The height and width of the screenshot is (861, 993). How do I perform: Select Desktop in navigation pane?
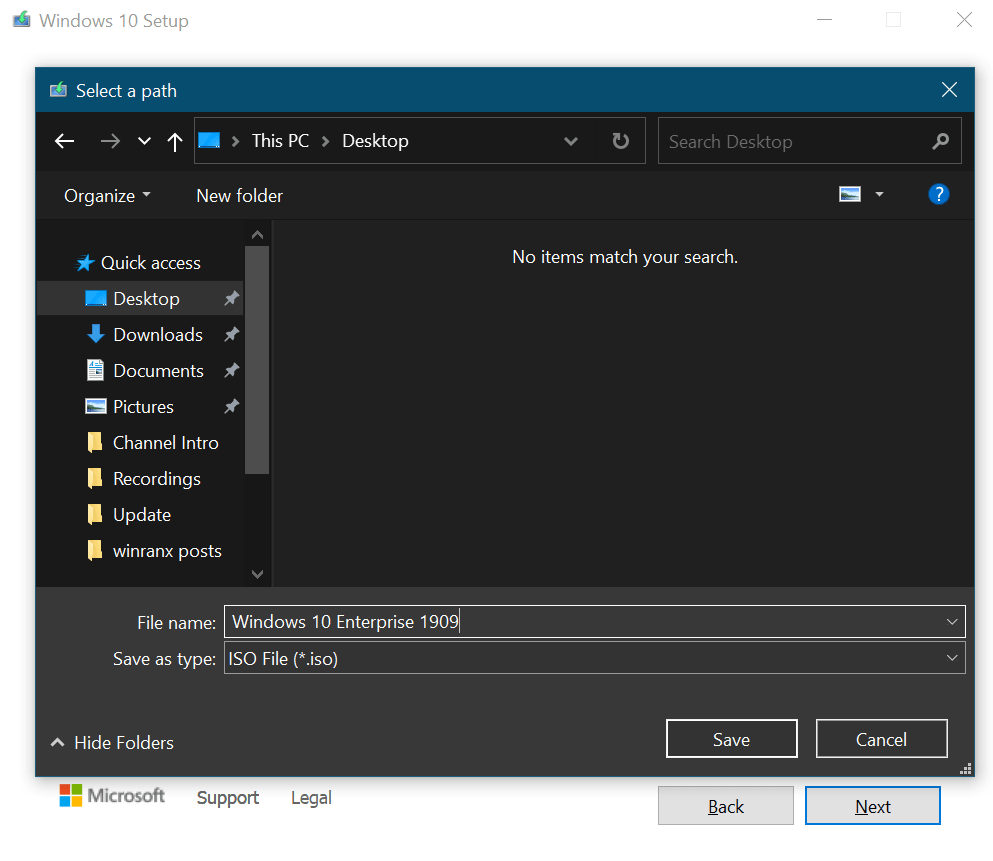(x=141, y=298)
